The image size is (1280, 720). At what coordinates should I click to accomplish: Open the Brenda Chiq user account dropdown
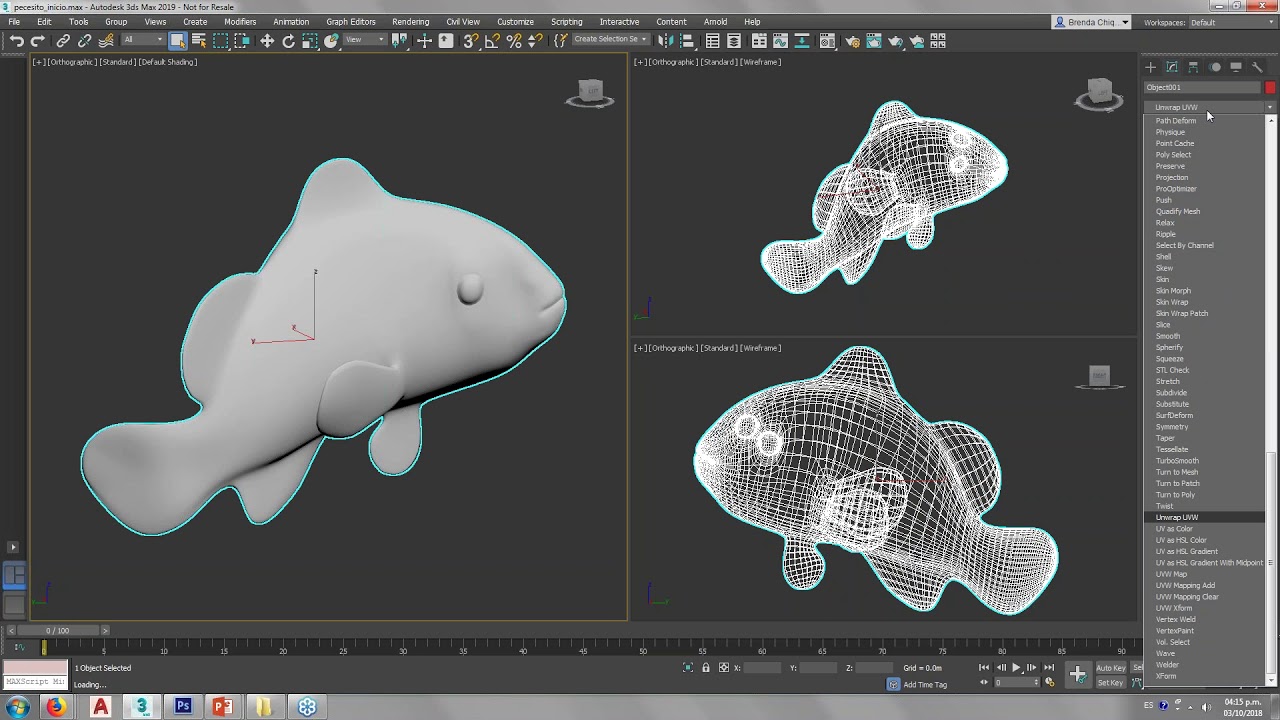click(1092, 22)
